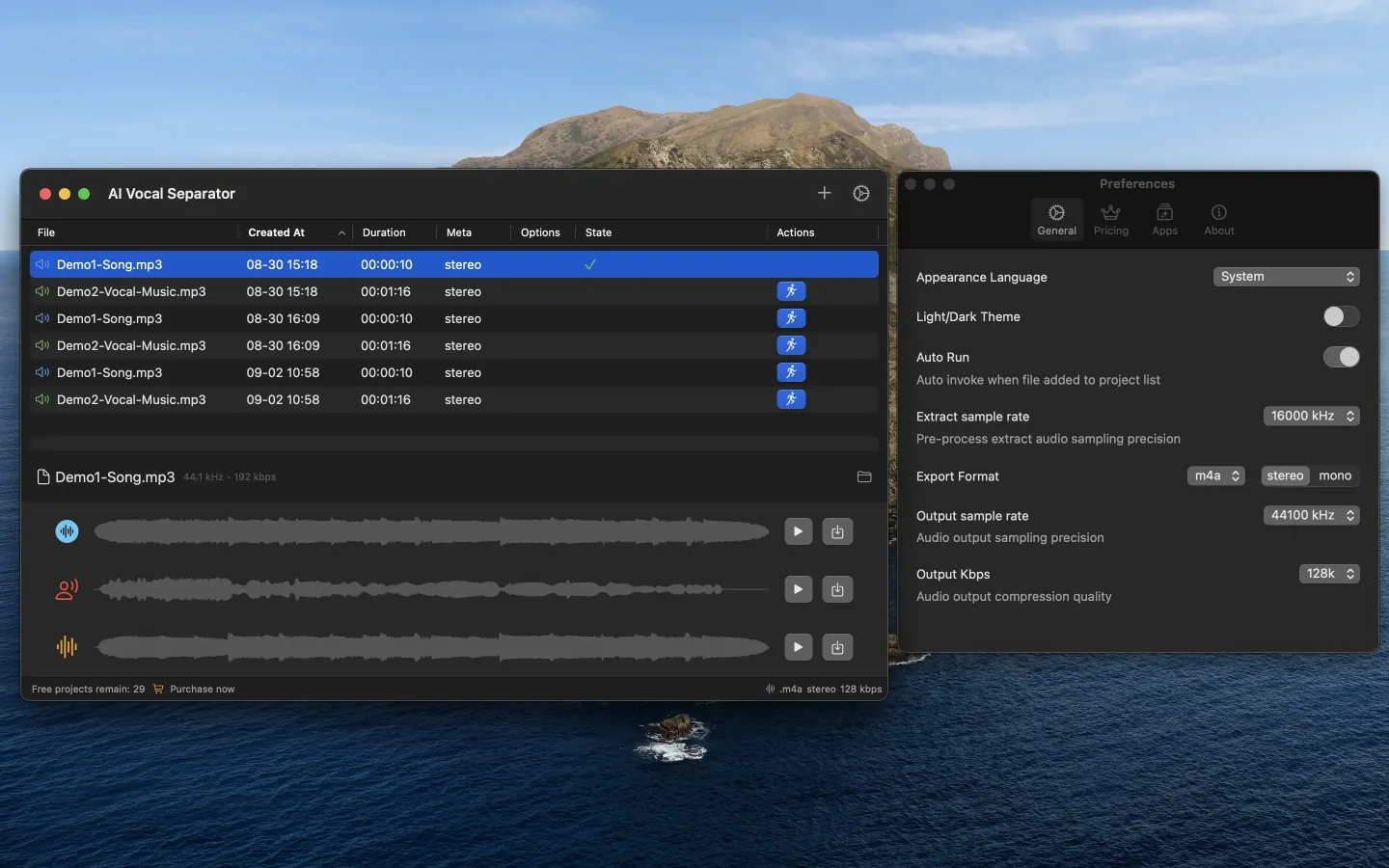This screenshot has height=868, width=1389.
Task: Open the output folder icon beside Demo1-Song.mp3
Action: 864,476
